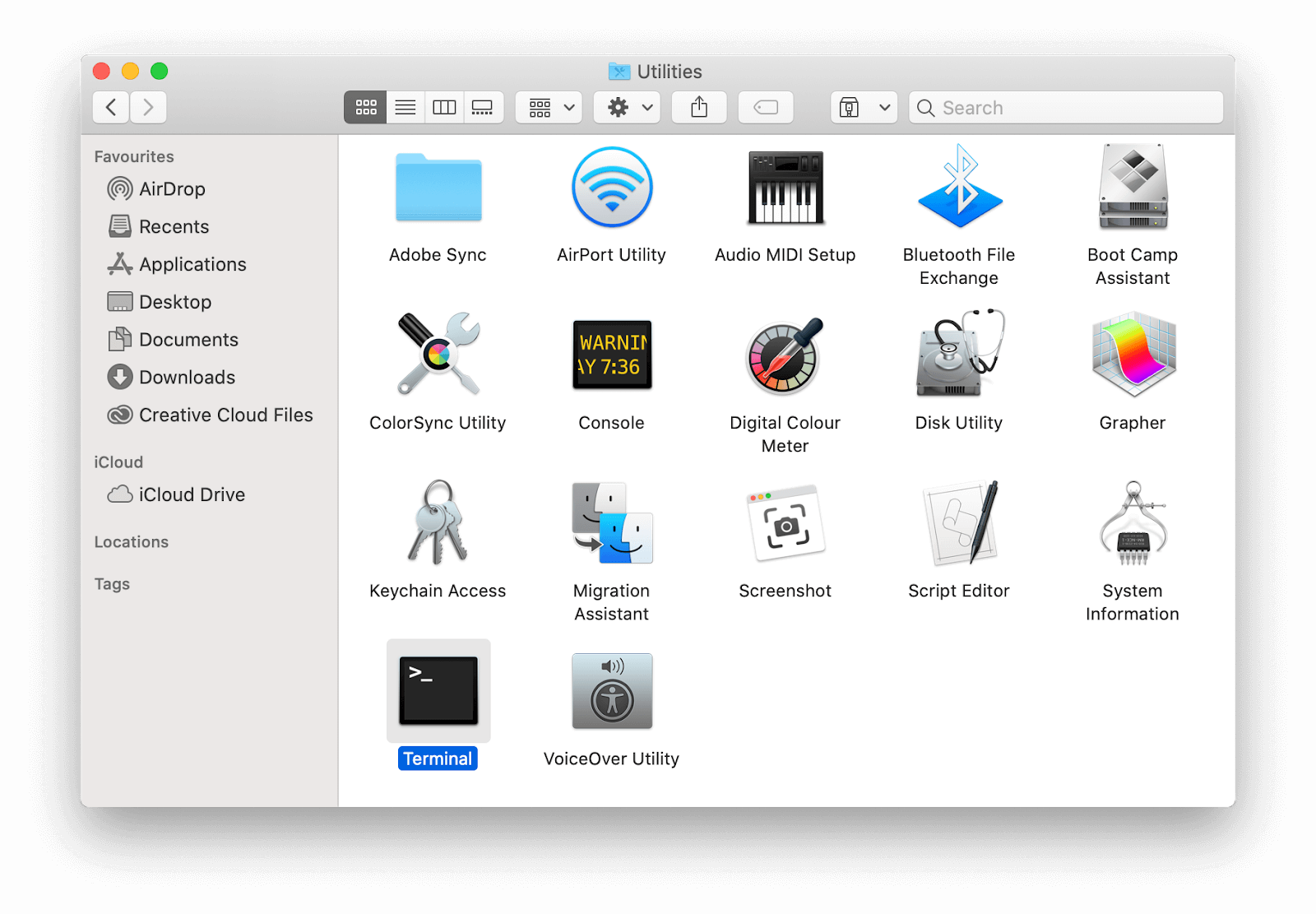
Task: Select Digital Colour Meter icon
Action: point(785,355)
